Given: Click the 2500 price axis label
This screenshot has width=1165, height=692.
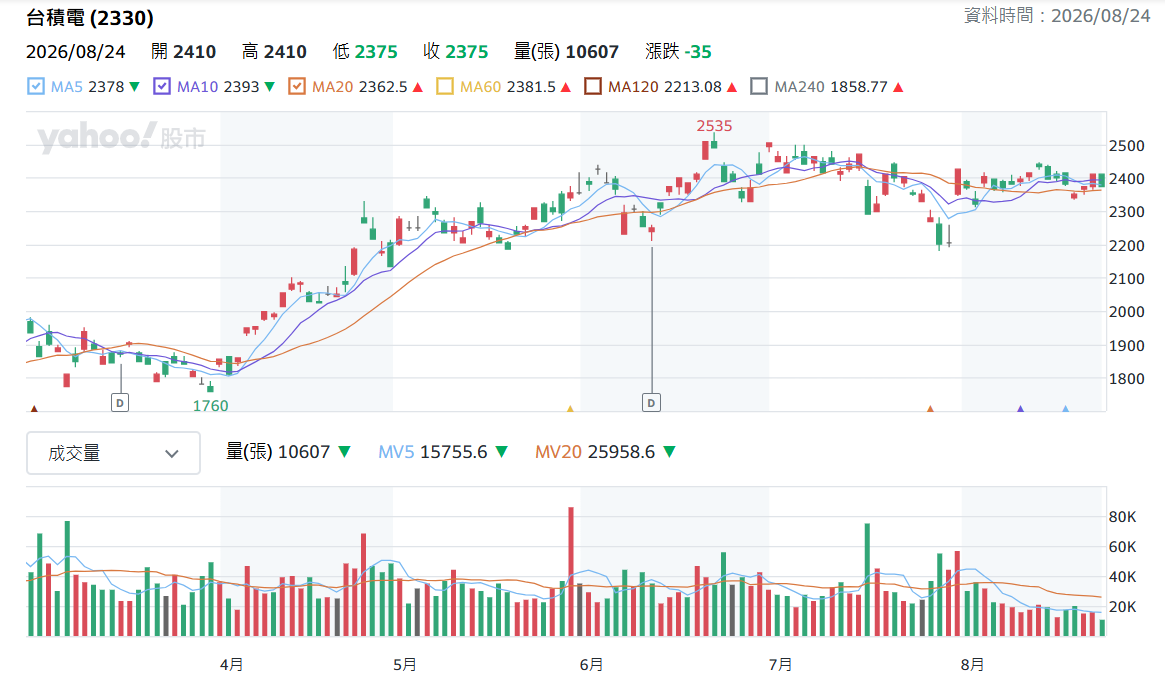Looking at the screenshot, I should (1126, 146).
